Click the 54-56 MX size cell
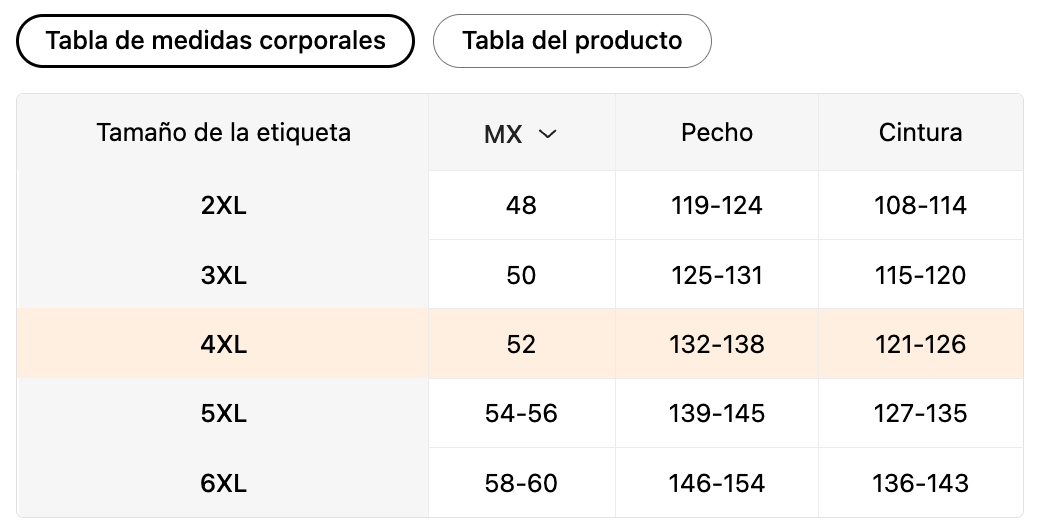This screenshot has height=530, width=1046. coord(521,413)
